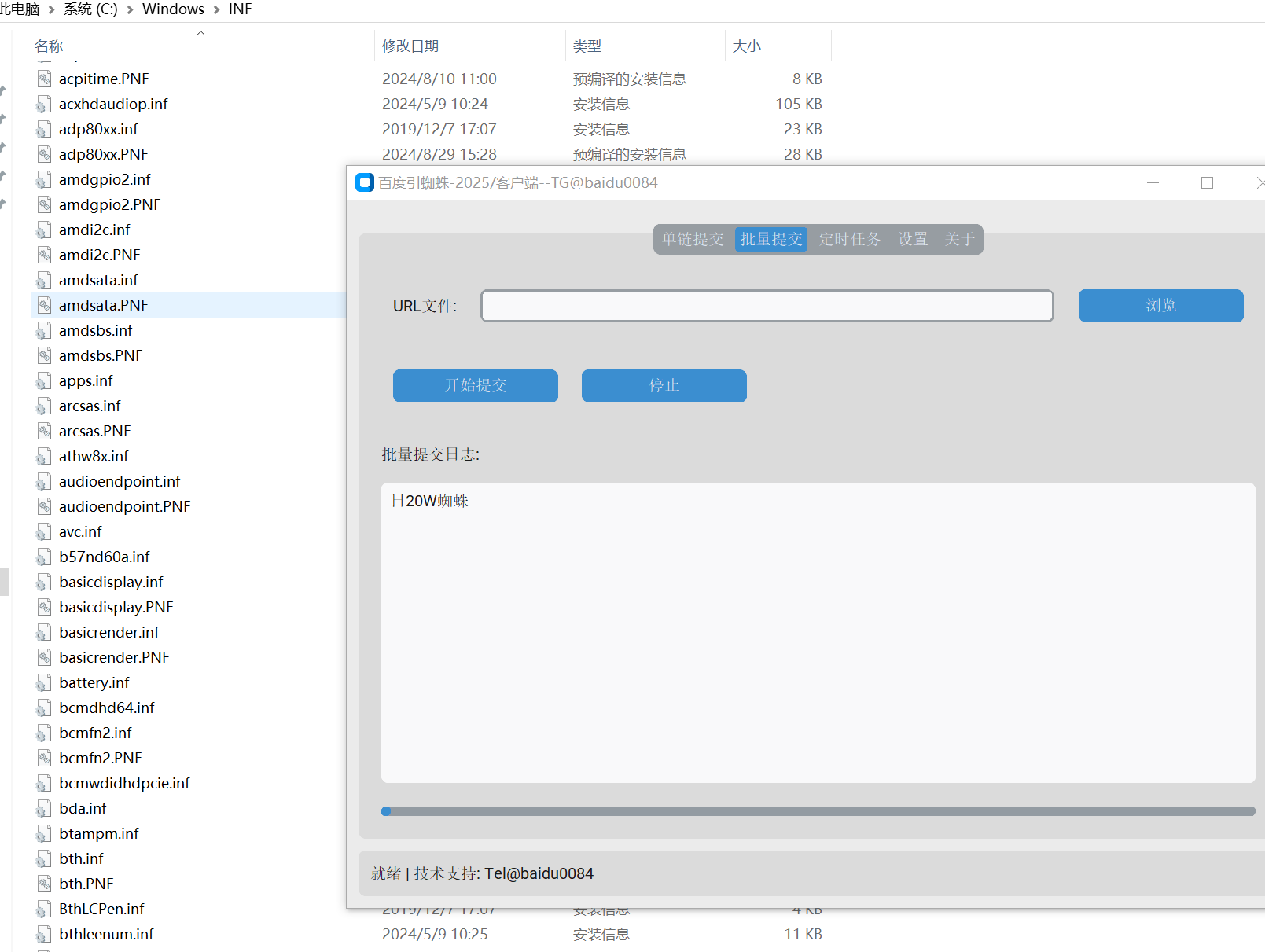Select the file audioendpoint.inf
Image resolution: width=1265 pixels, height=952 pixels.
pos(120,481)
